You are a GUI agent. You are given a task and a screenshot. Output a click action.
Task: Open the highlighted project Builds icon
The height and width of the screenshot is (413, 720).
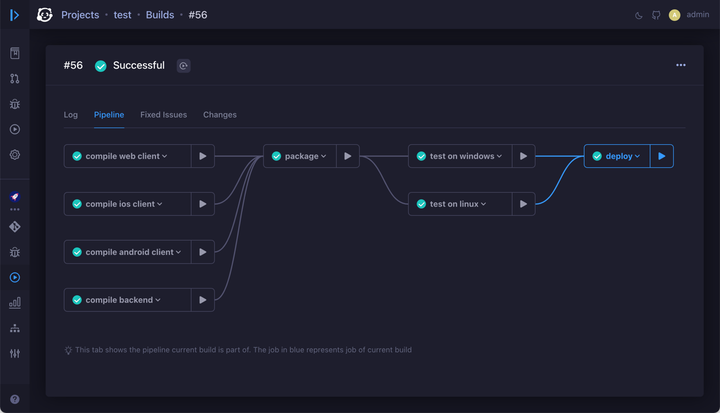point(15,277)
